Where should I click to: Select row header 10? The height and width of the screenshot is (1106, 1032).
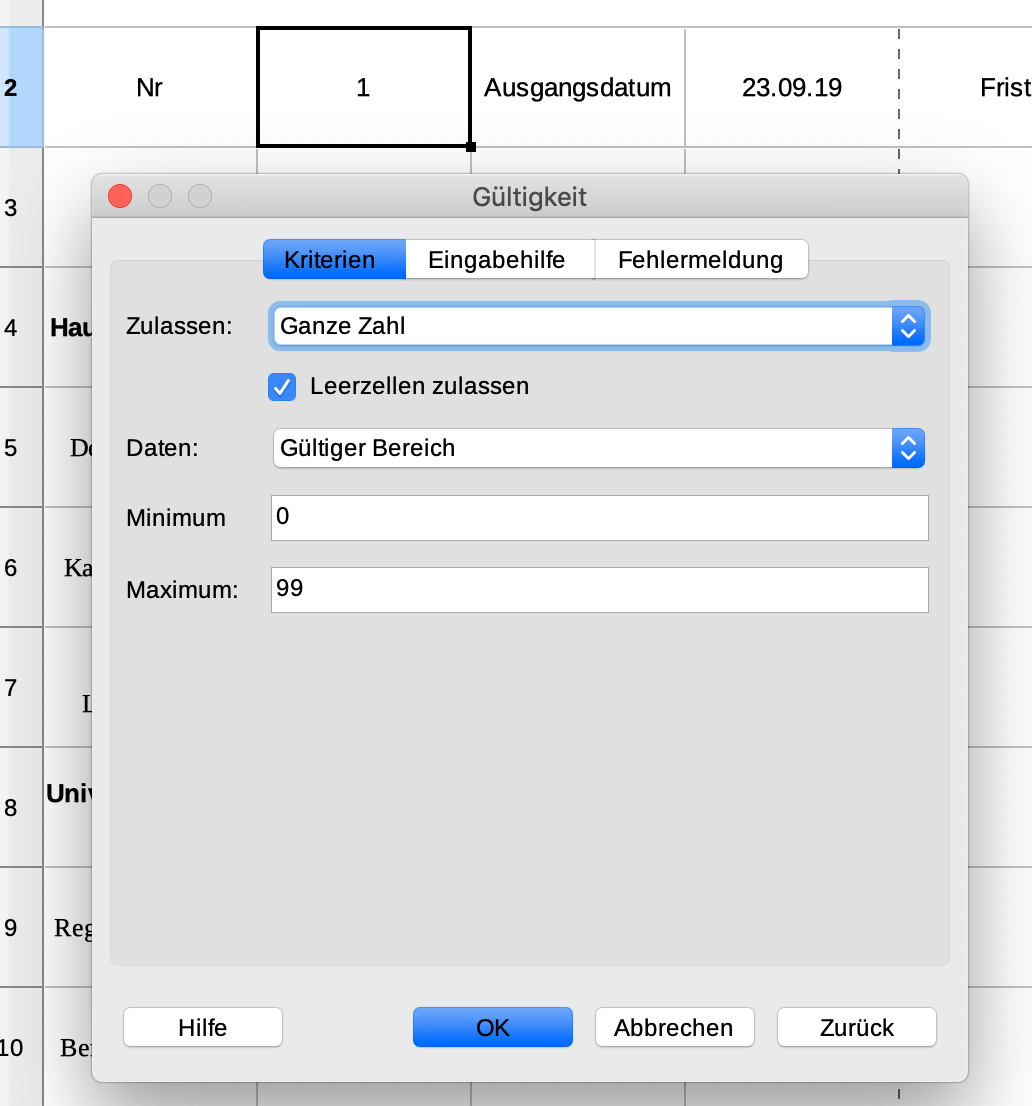pyautogui.click(x=21, y=1047)
